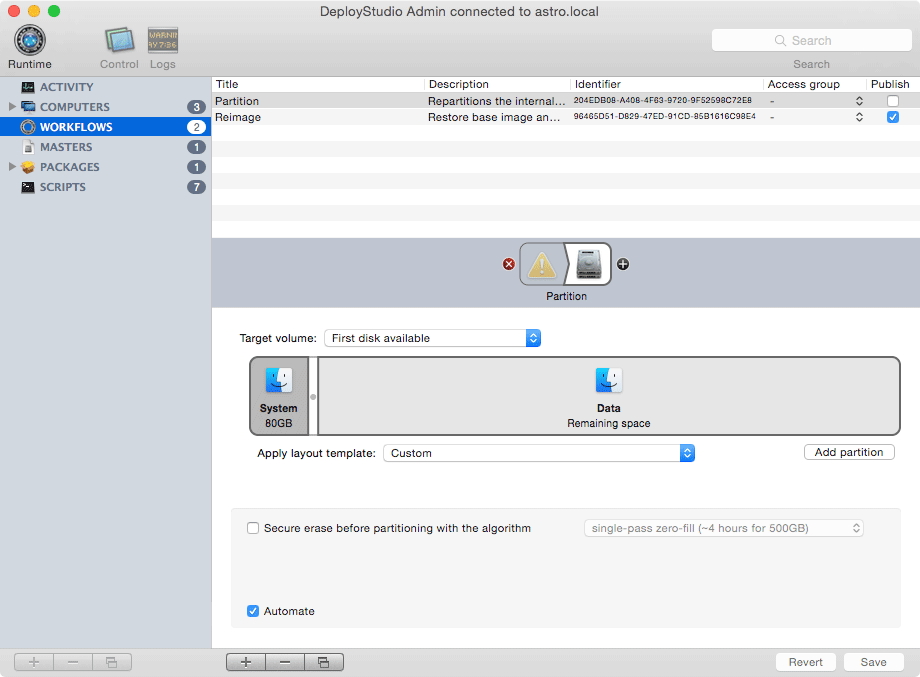The height and width of the screenshot is (677, 920).
Task: Open Access group popup for Reimage row
Action: [859, 117]
